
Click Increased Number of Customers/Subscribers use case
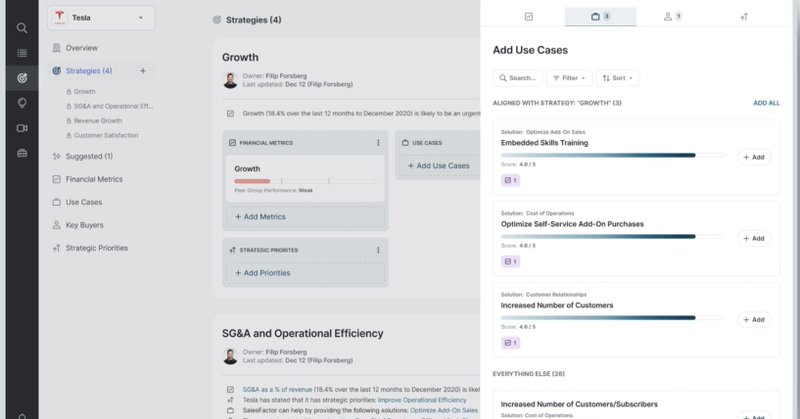(579, 404)
